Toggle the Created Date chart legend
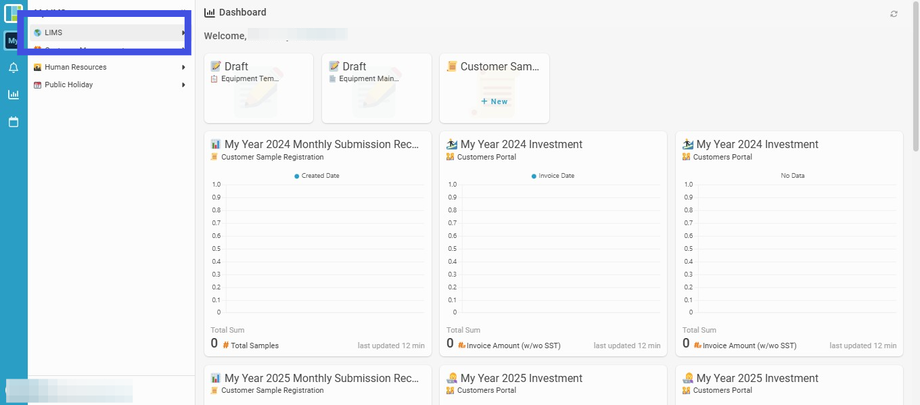Image resolution: width=920 pixels, height=405 pixels. coord(317,176)
